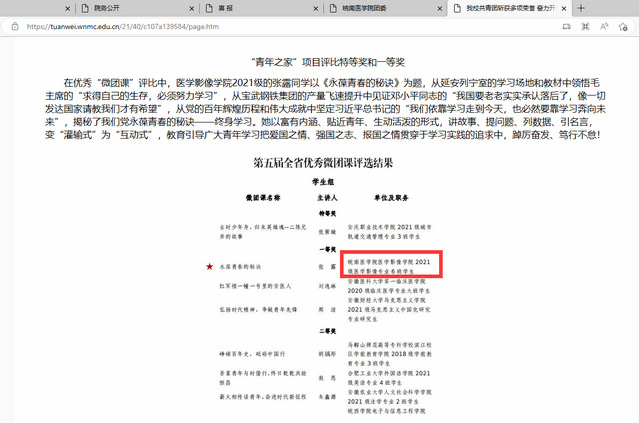Click the red star beside 永葆青春的秘诀
This screenshot has width=639, height=423.
click(209, 268)
